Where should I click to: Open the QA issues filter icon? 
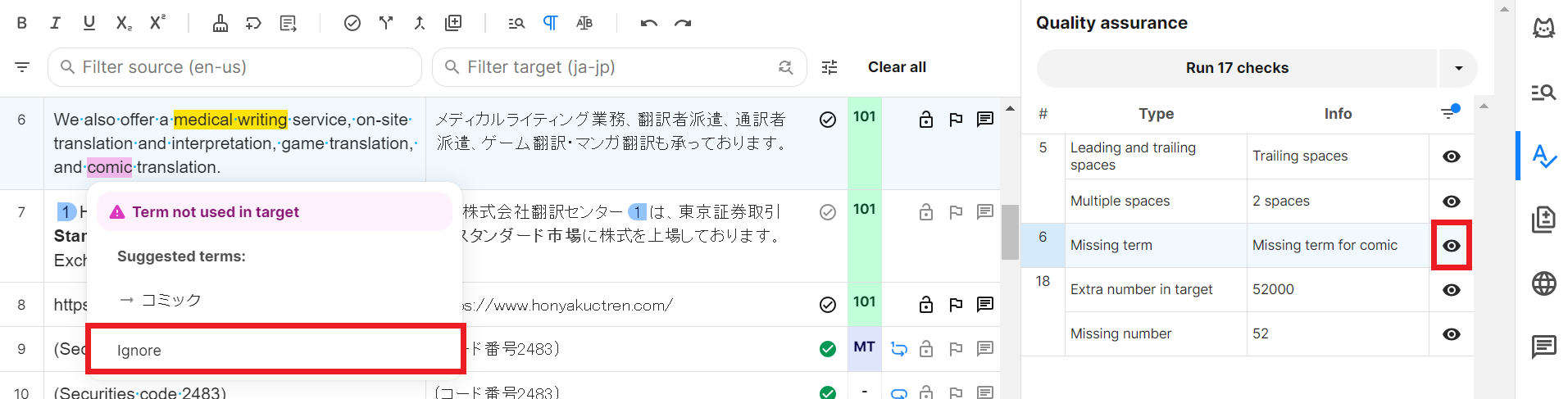[1449, 113]
